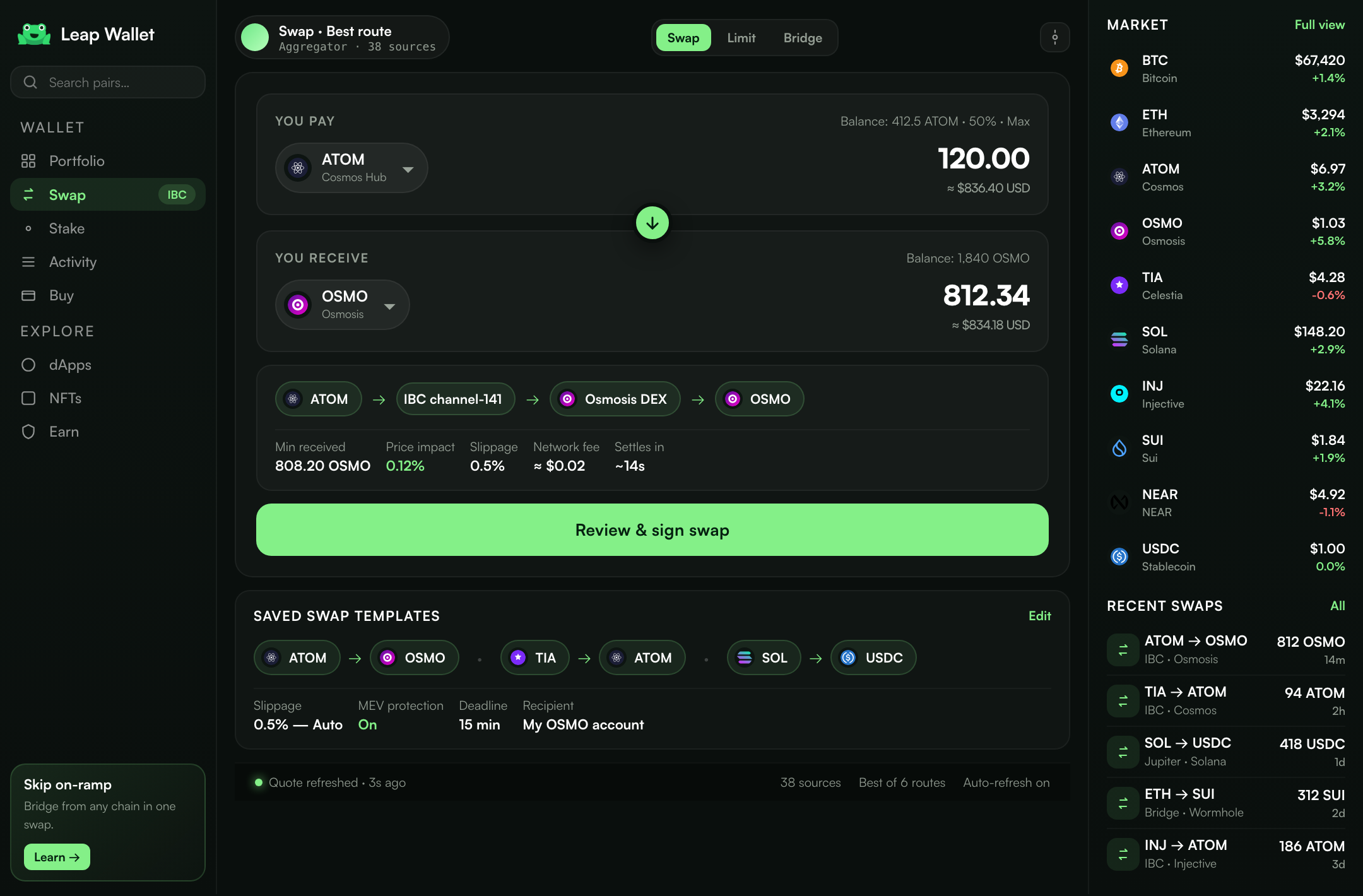The image size is (1363, 896).
Task: Switch to the Bridge tab
Action: 803,38
